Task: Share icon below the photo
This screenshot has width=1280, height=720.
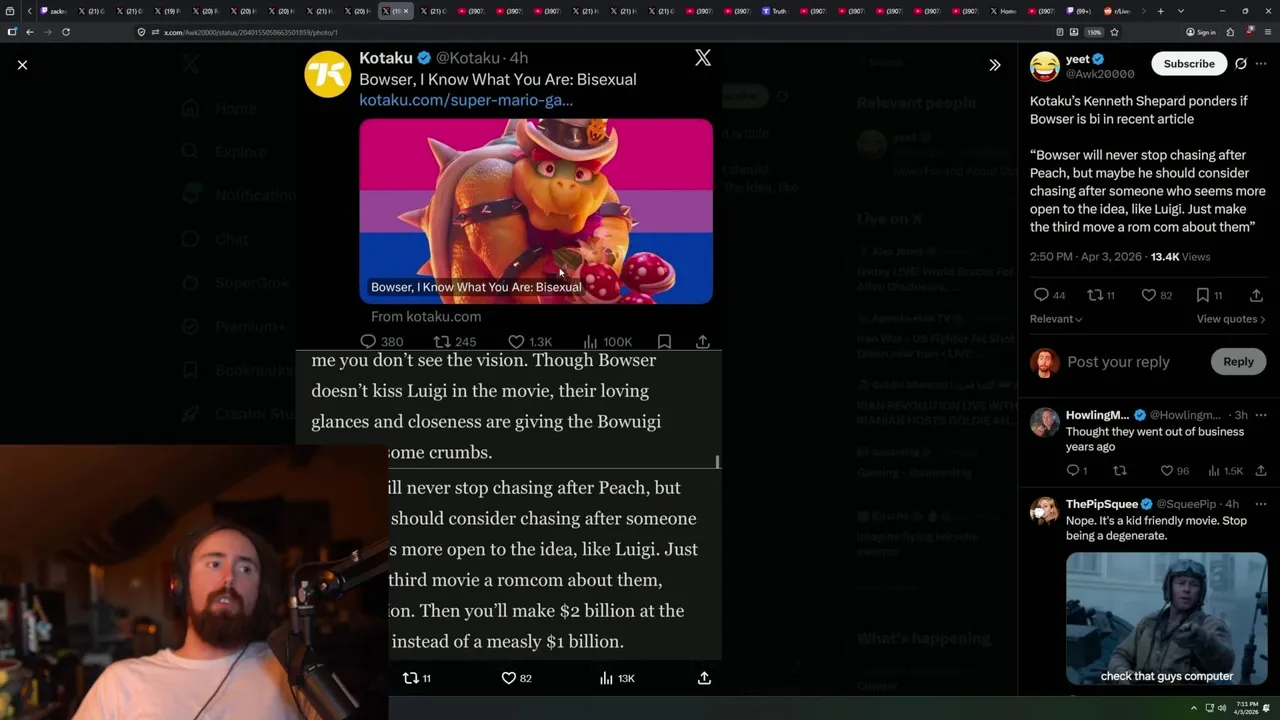Action: coord(704,678)
